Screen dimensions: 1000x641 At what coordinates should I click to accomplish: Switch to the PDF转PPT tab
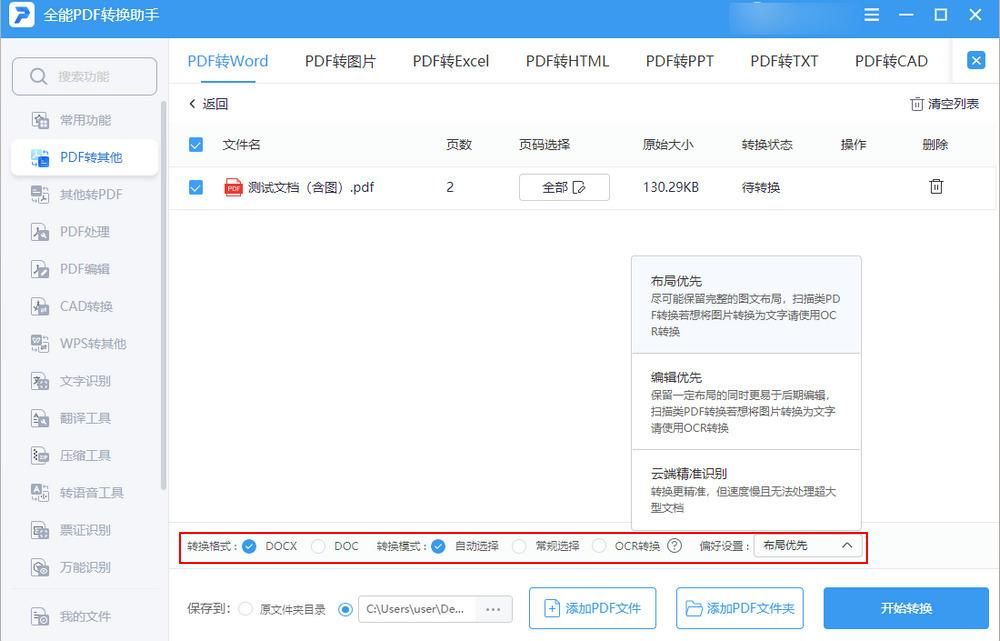coord(679,60)
